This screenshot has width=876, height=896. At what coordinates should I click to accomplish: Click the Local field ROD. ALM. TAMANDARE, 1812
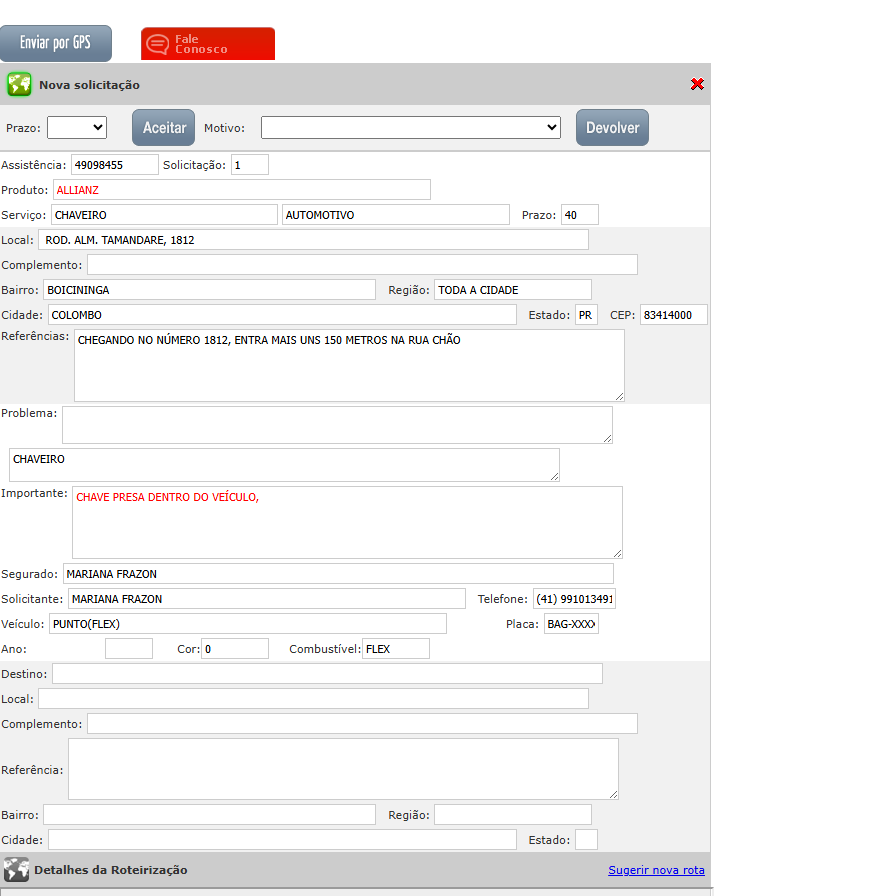pos(314,240)
